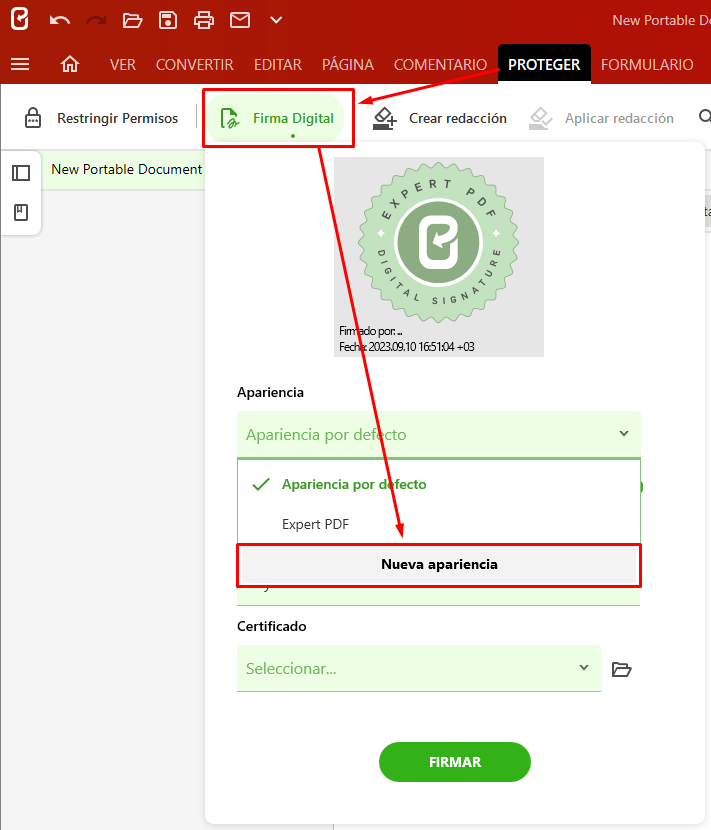Screen dimensions: 711x830
Task: Click the FIRMAR button
Action: click(x=455, y=762)
